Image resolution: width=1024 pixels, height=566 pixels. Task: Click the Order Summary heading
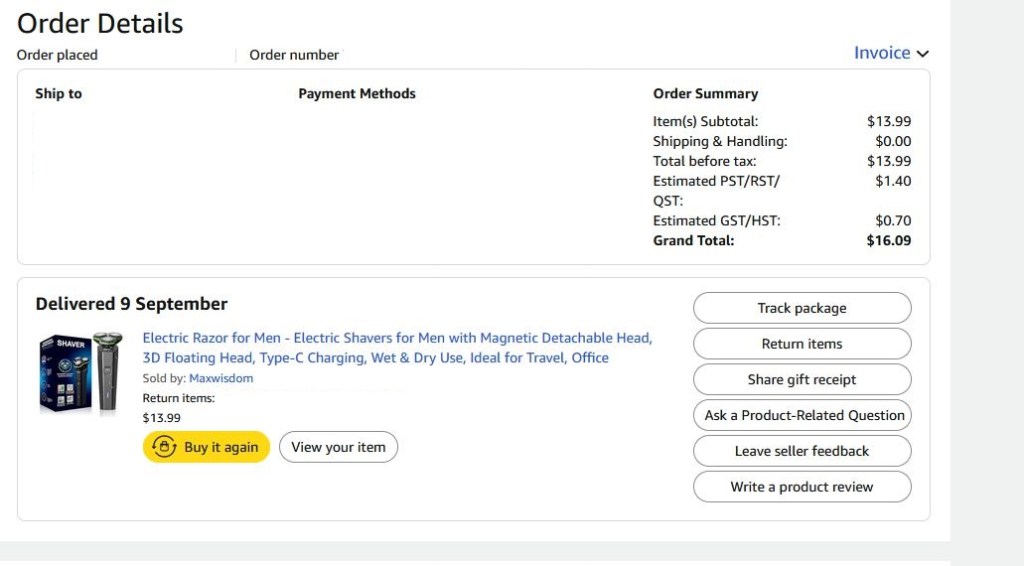click(x=705, y=94)
